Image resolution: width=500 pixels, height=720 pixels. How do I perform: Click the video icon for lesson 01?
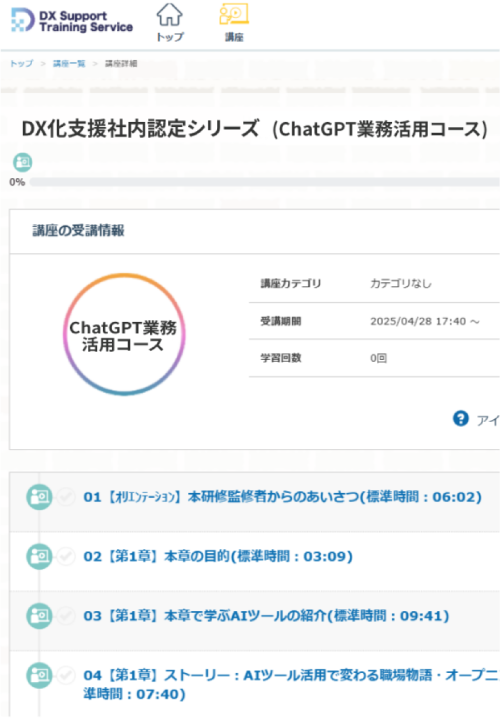tap(39, 497)
